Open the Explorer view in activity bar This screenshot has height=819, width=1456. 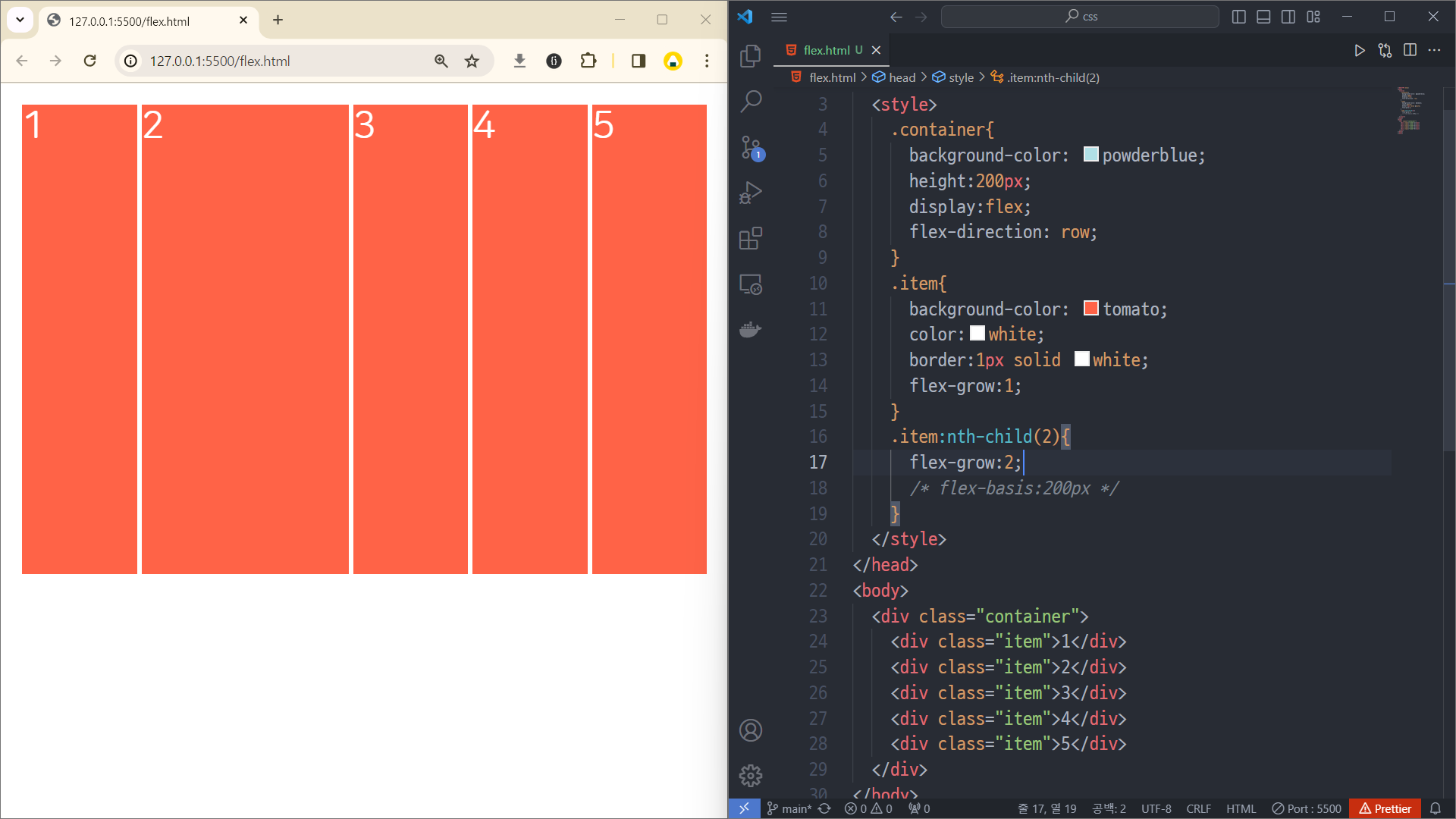point(750,55)
